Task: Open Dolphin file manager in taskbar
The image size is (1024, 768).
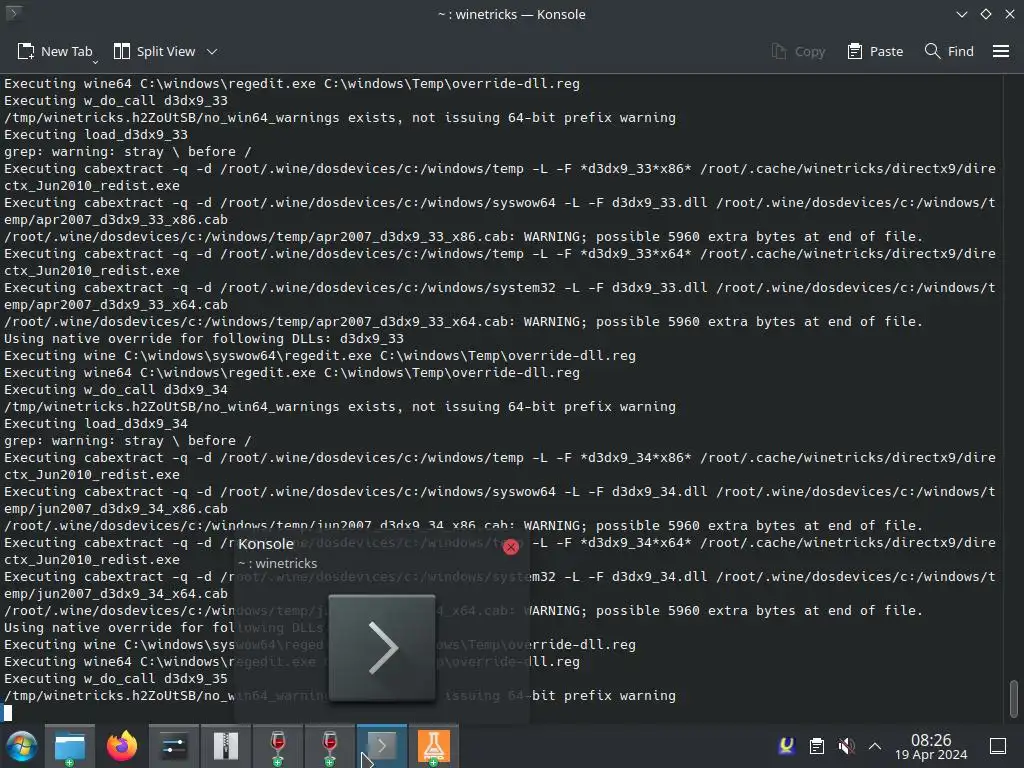Action: click(x=70, y=746)
